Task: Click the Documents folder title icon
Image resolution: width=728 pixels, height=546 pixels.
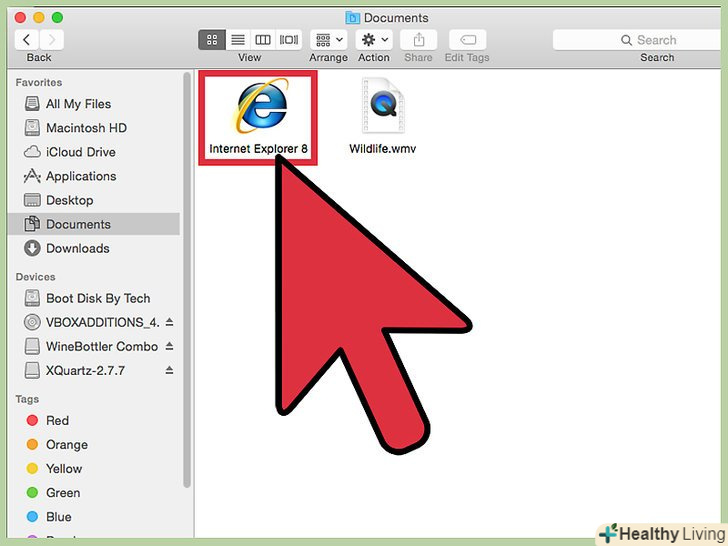Action: pyautogui.click(x=352, y=18)
